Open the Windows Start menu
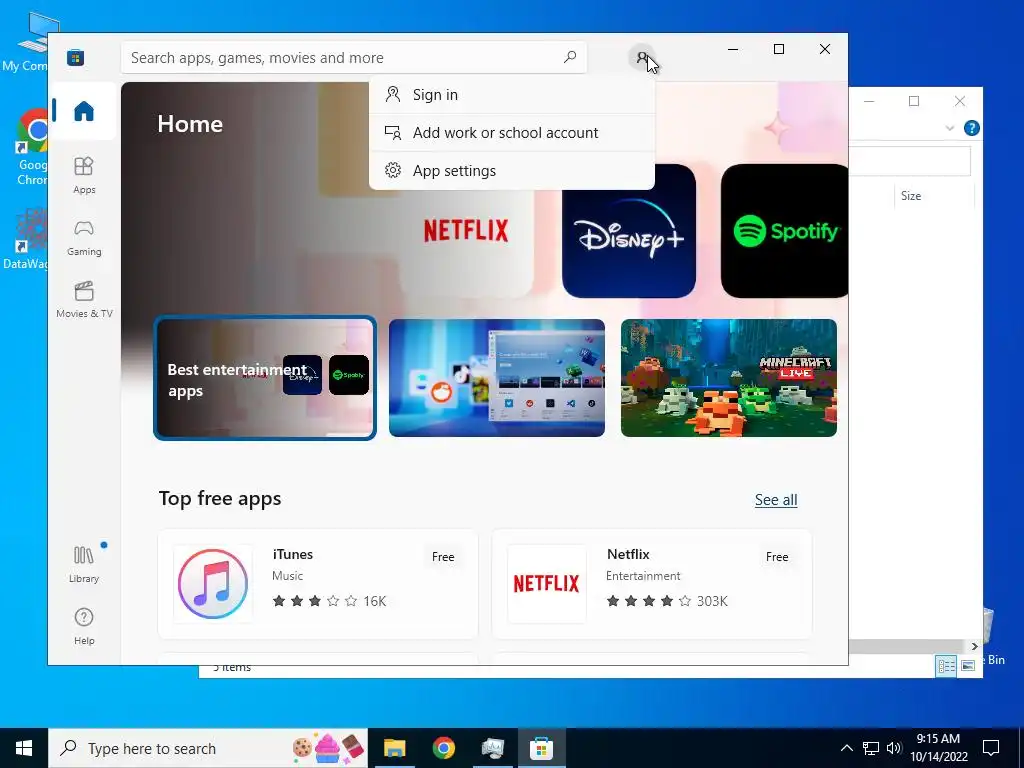Image resolution: width=1024 pixels, height=768 pixels. click(24, 748)
